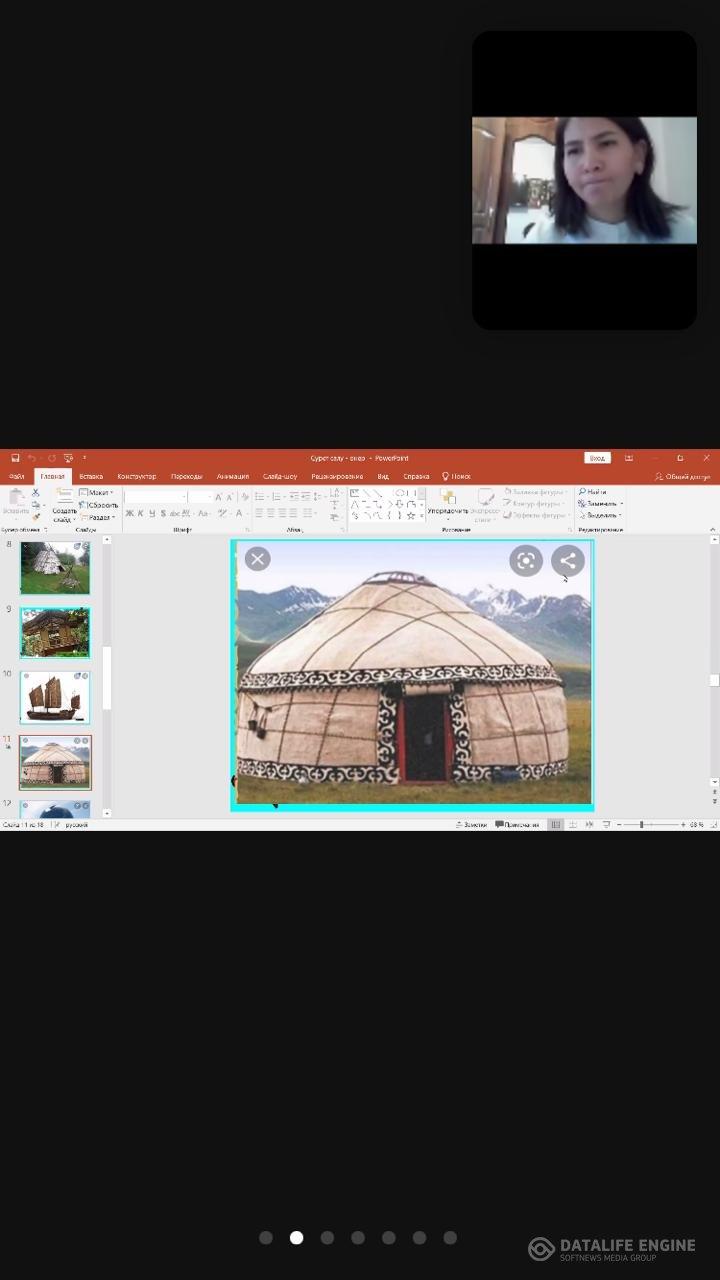Click the Sign in (Вход) button
This screenshot has height=1280, width=720.
click(x=597, y=458)
